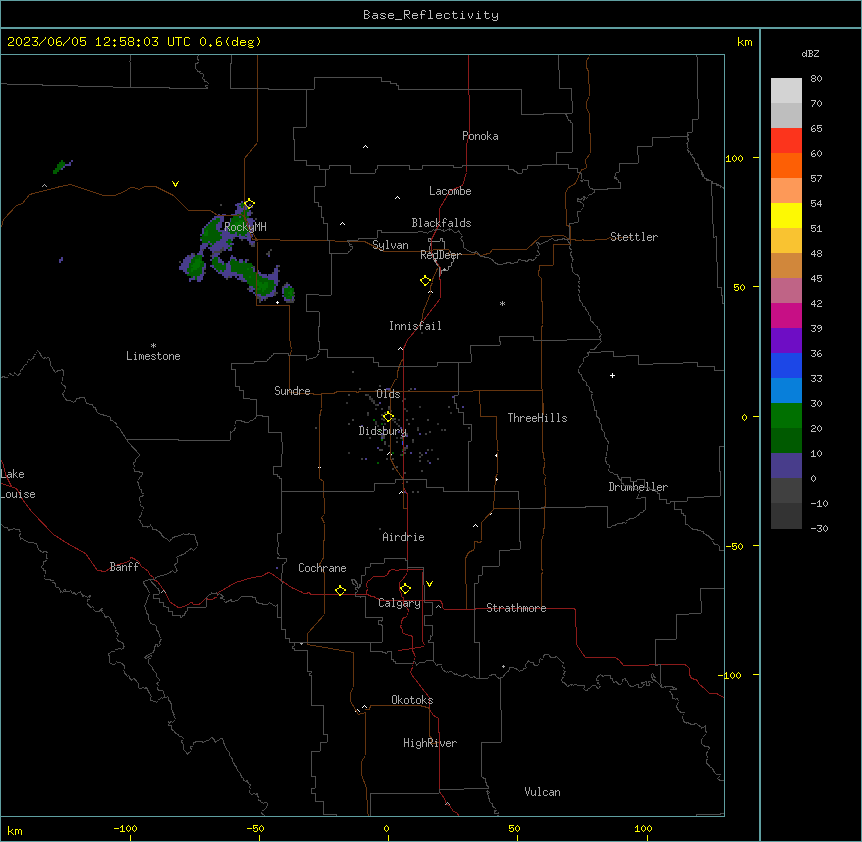Click the Cochrane town label
Image resolution: width=862 pixels, height=842 pixels.
322,568
